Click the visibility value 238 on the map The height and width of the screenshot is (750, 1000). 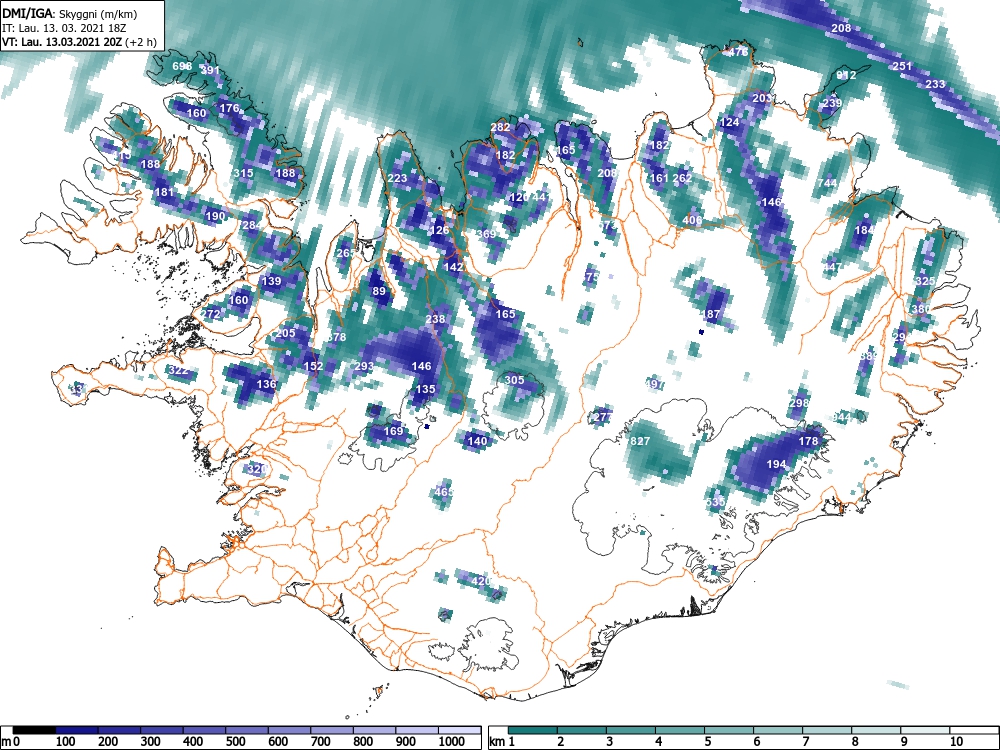coord(435,319)
